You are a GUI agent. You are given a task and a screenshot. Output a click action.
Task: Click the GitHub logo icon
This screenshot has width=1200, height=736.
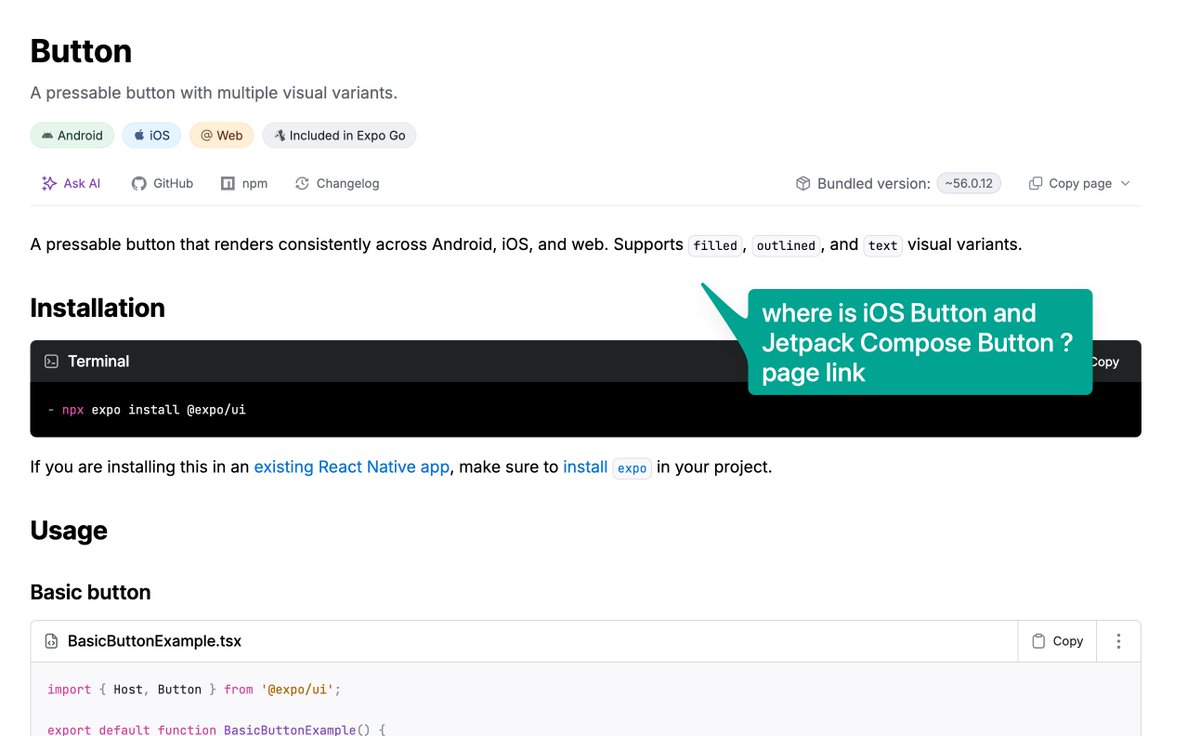pyautogui.click(x=139, y=184)
